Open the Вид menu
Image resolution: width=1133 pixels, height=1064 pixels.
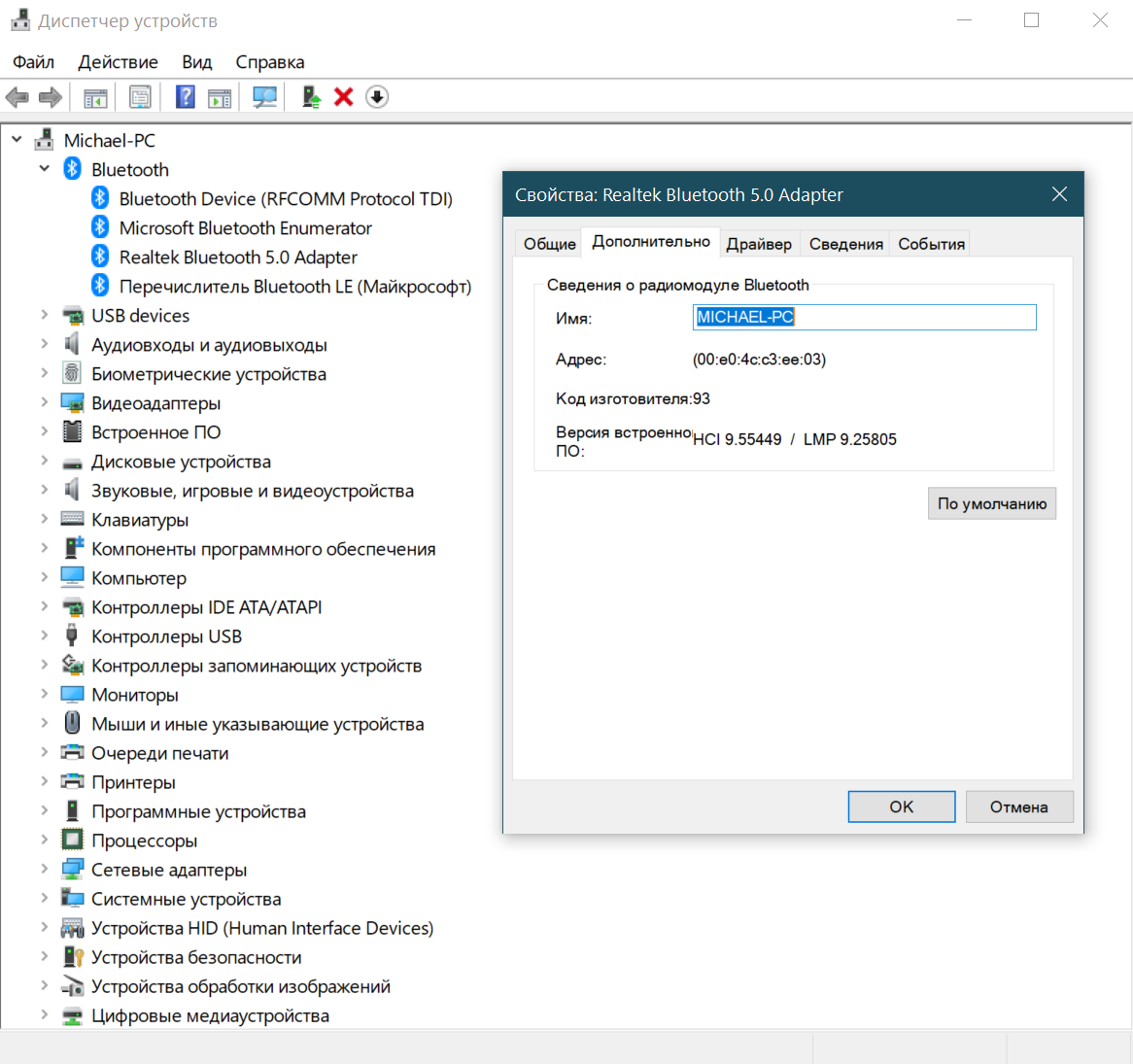tap(196, 62)
